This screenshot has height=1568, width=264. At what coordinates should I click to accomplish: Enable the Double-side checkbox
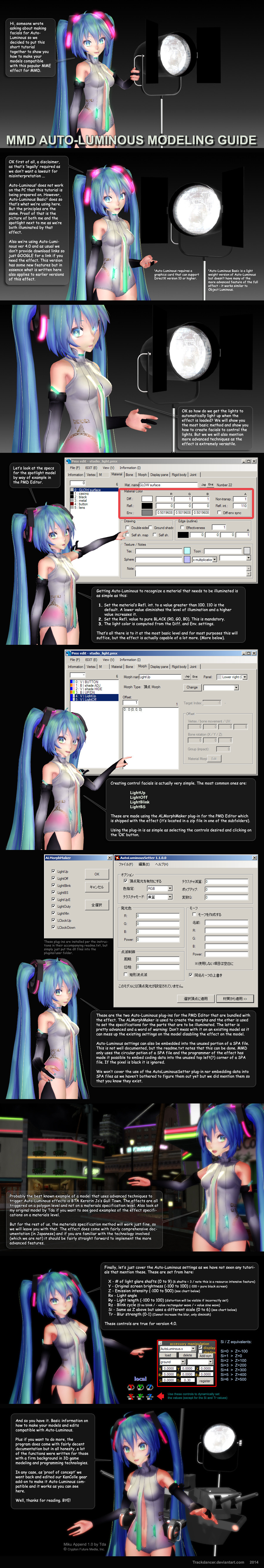(127, 528)
